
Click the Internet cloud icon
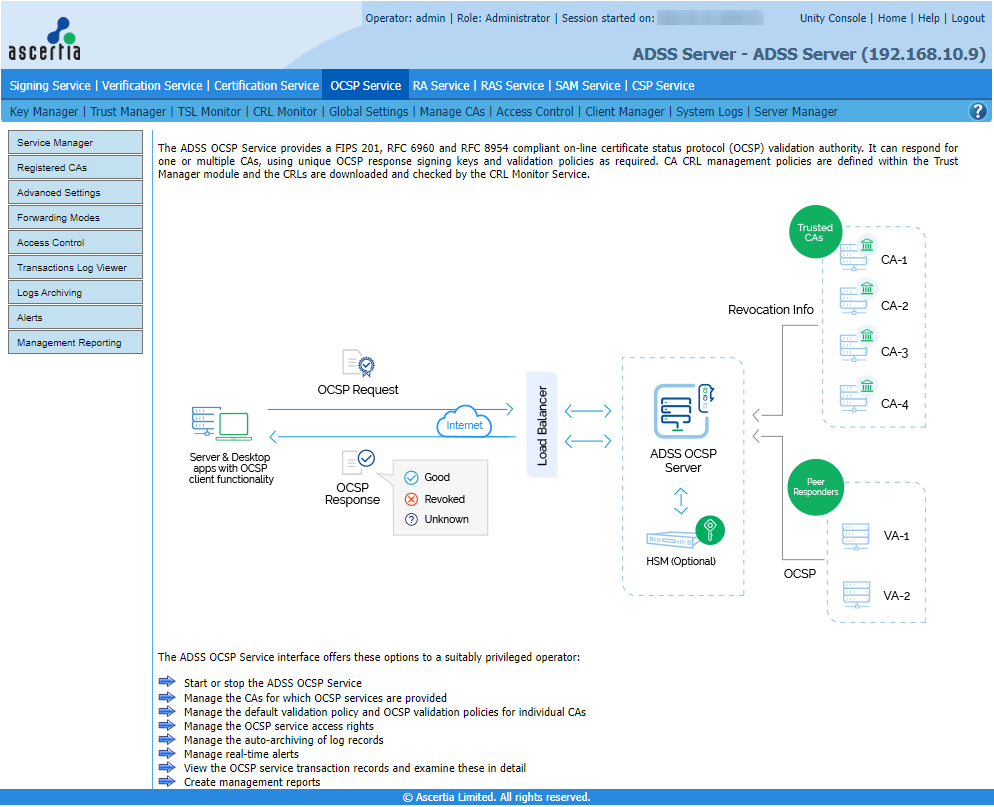click(x=464, y=422)
